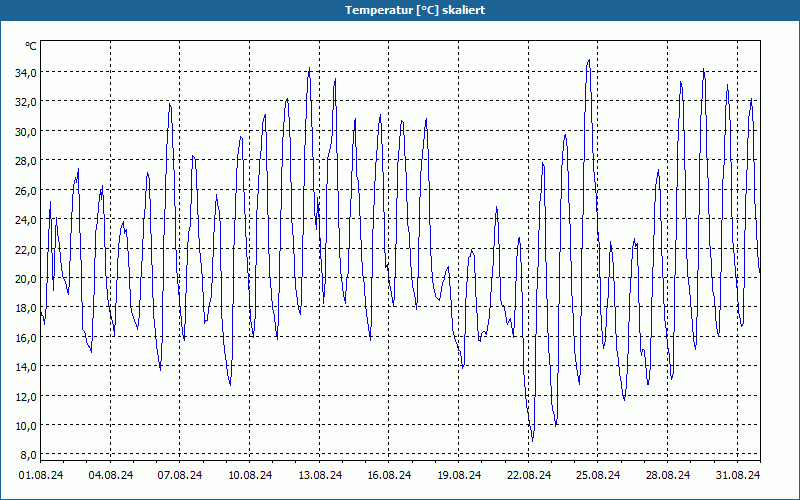Select the 34,0 y-axis label
This screenshot has height=500, width=800.
pyautogui.click(x=26, y=72)
